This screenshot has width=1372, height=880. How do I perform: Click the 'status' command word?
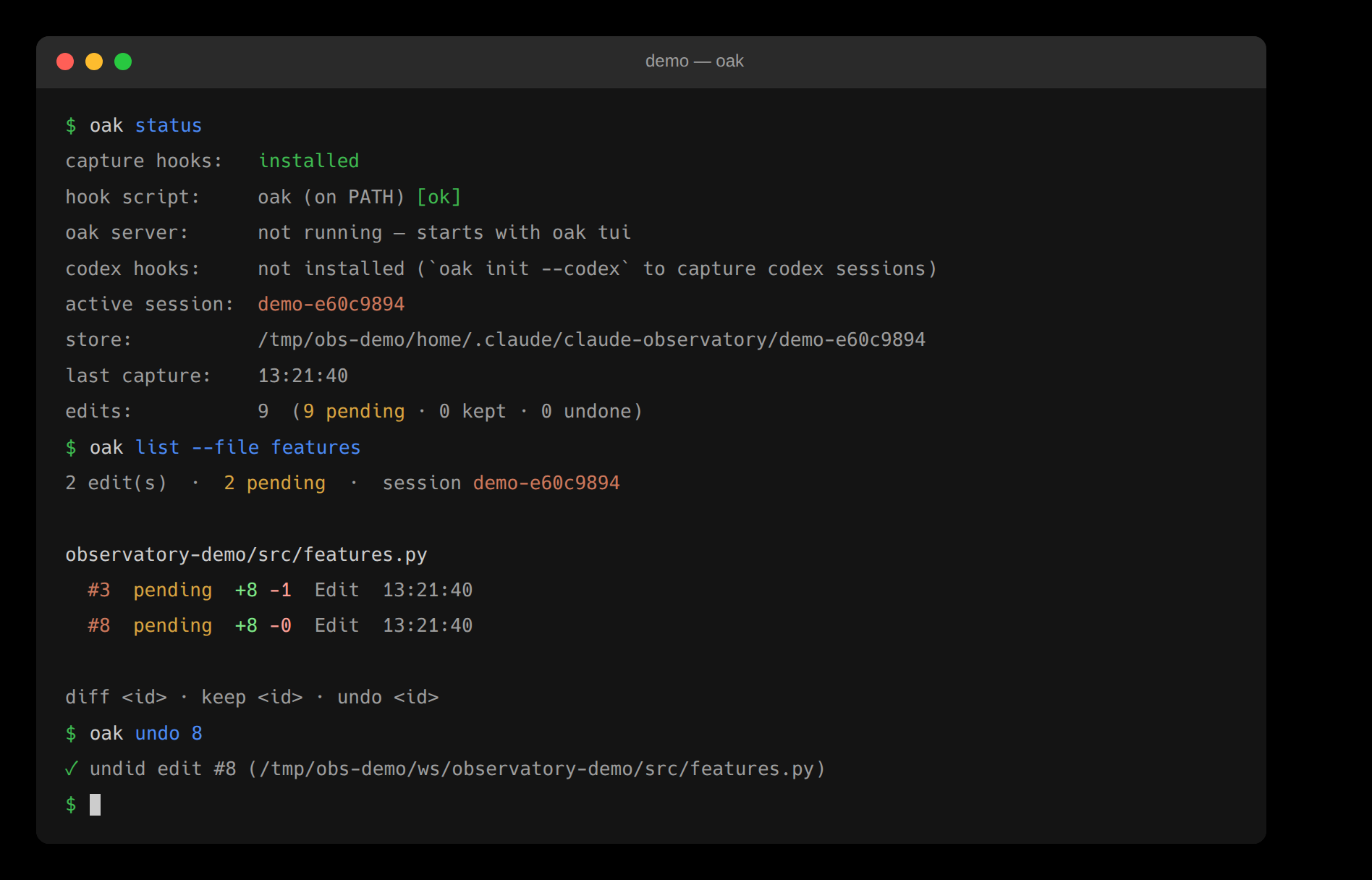pyautogui.click(x=169, y=125)
